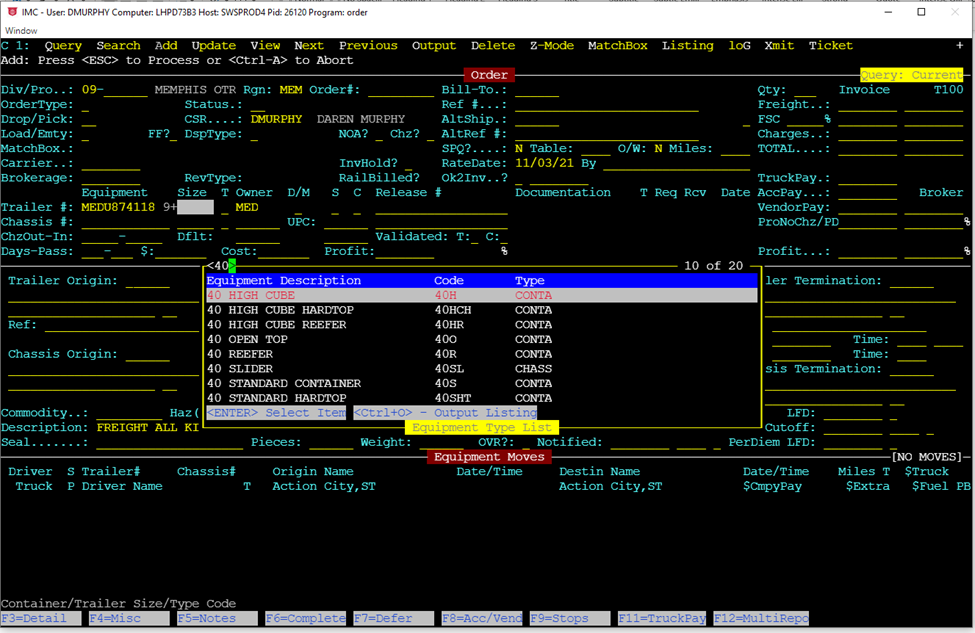Screen dimensions: 975x633
Task: Select the loG command
Action: pos(739,45)
